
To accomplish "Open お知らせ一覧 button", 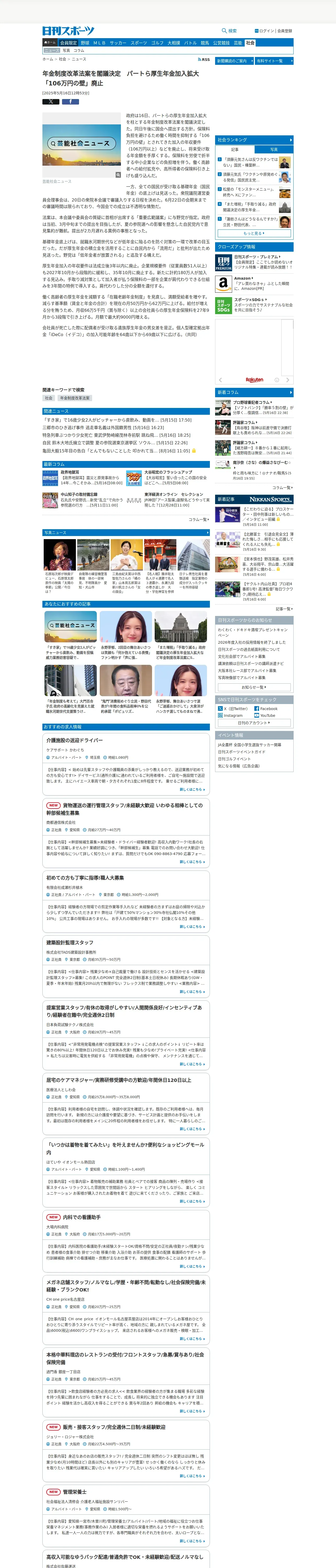I will 254,687.
